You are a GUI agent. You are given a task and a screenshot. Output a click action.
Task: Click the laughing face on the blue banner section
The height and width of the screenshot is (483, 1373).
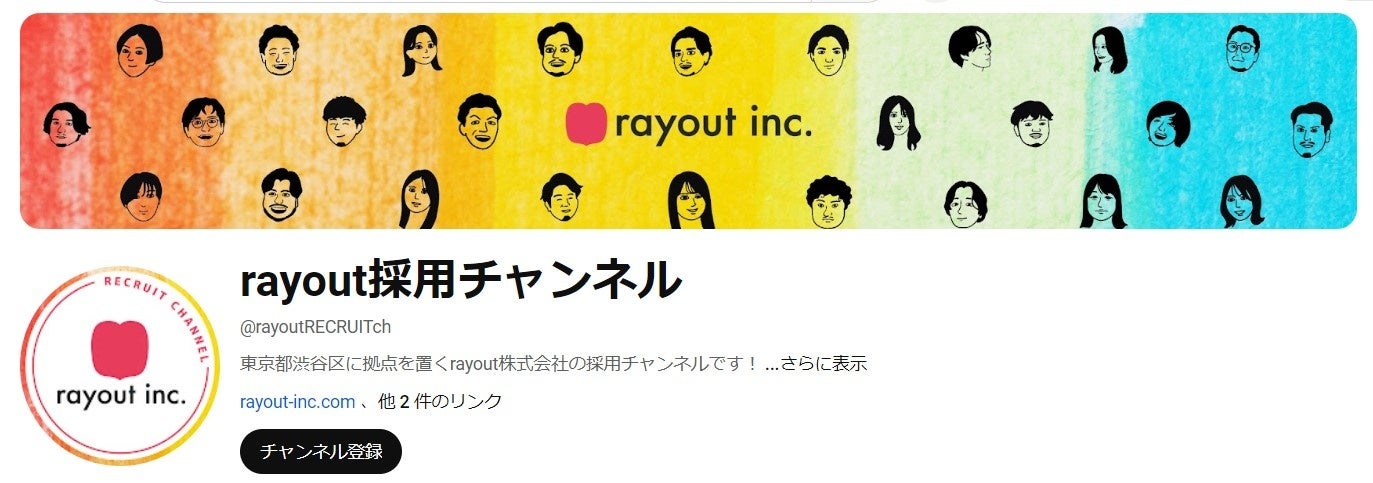click(x=1168, y=124)
